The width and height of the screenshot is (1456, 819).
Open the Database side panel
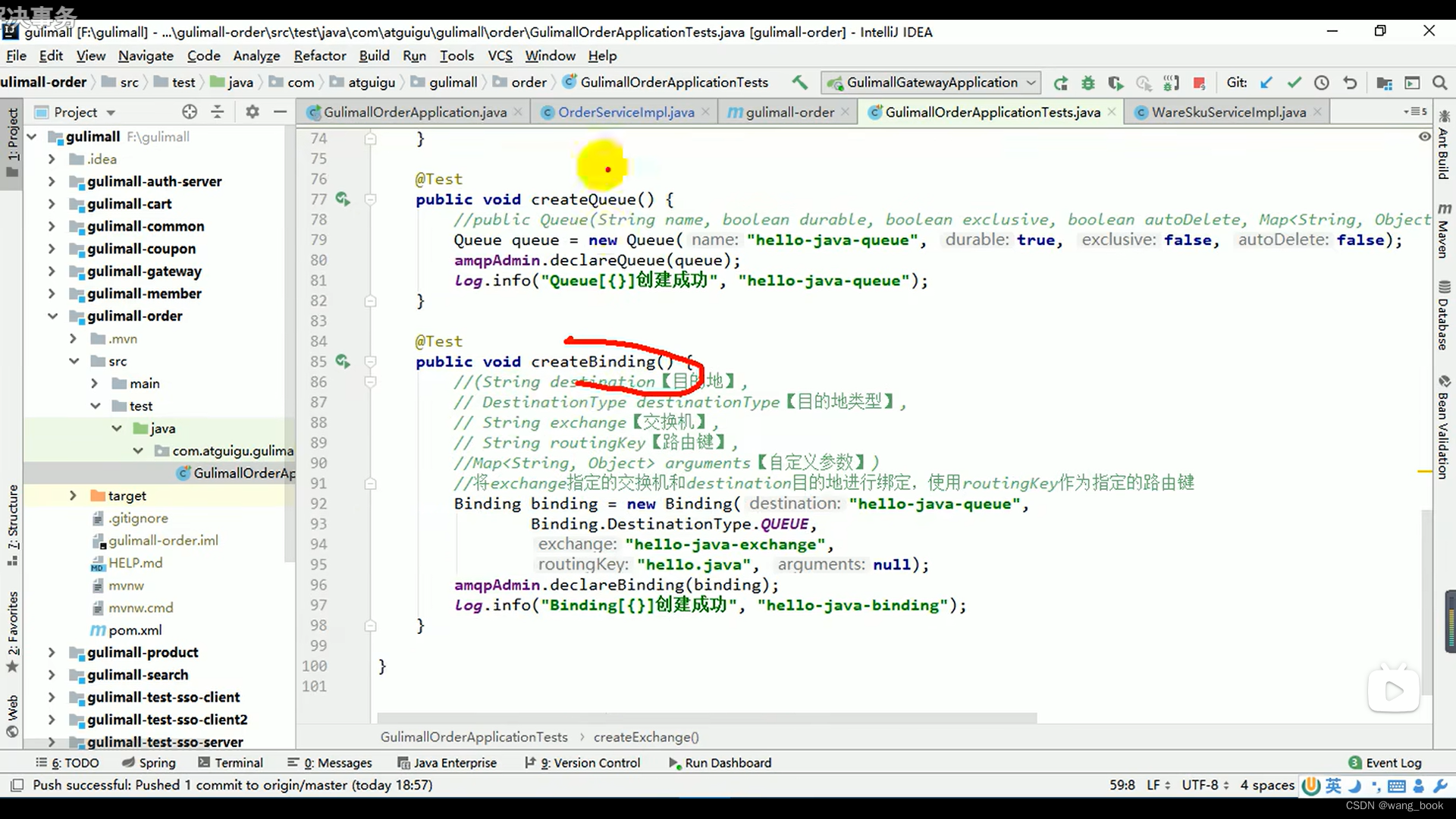(x=1444, y=315)
